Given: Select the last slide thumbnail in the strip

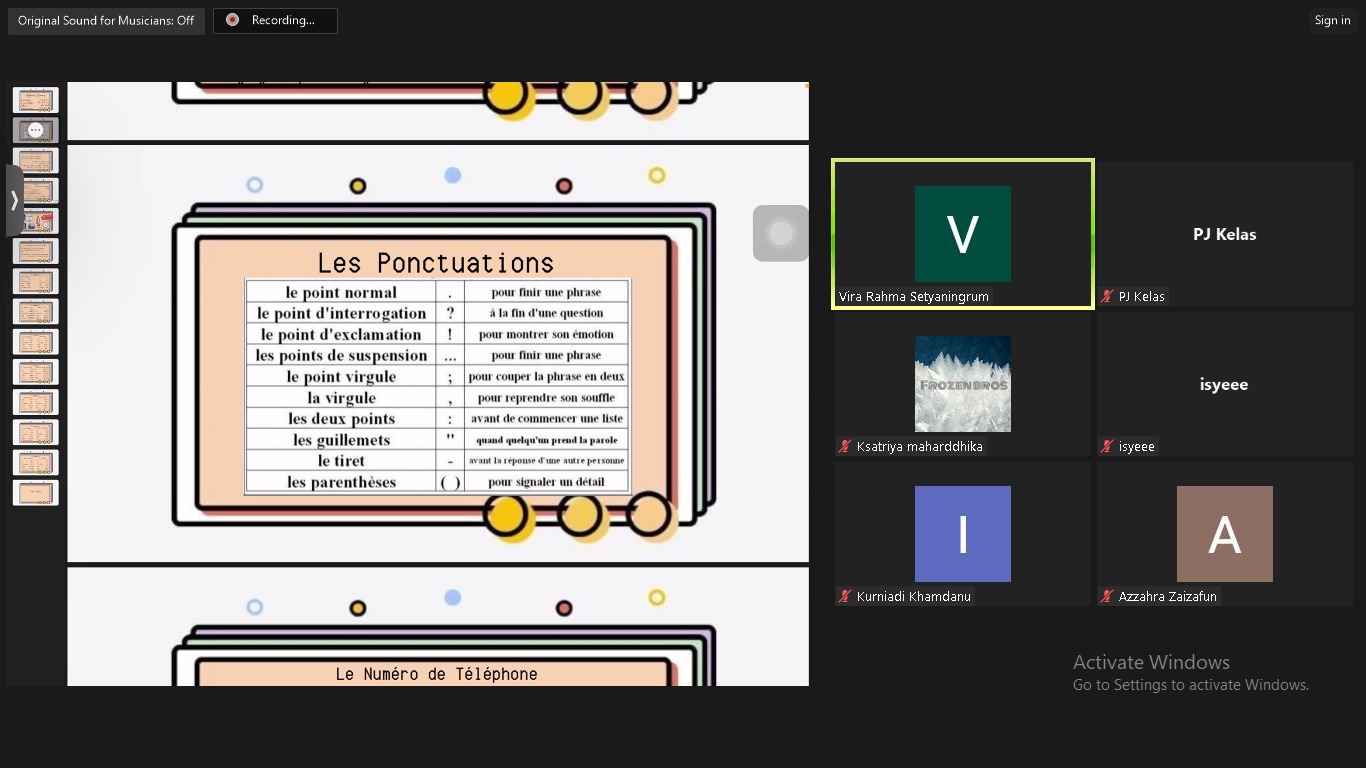Looking at the screenshot, I should pyautogui.click(x=35, y=492).
